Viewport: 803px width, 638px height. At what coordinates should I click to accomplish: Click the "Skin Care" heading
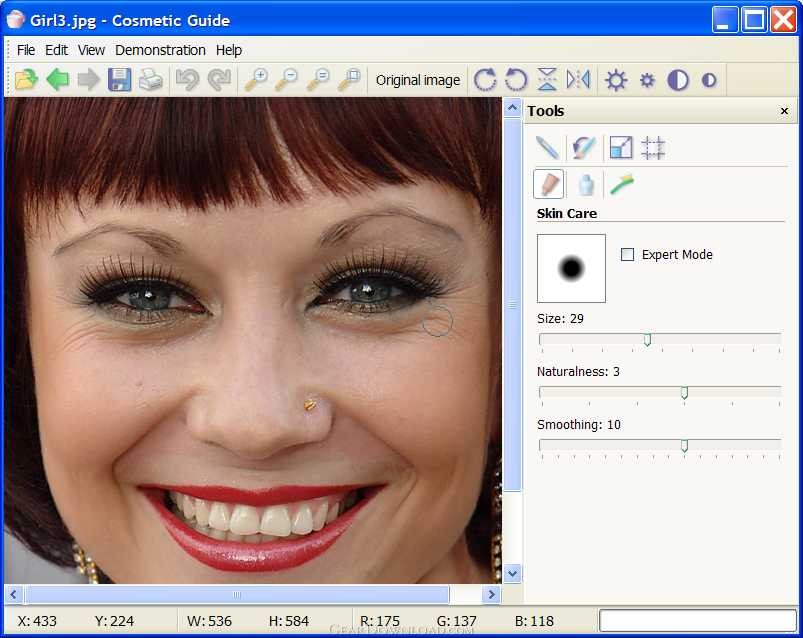pyautogui.click(x=566, y=214)
